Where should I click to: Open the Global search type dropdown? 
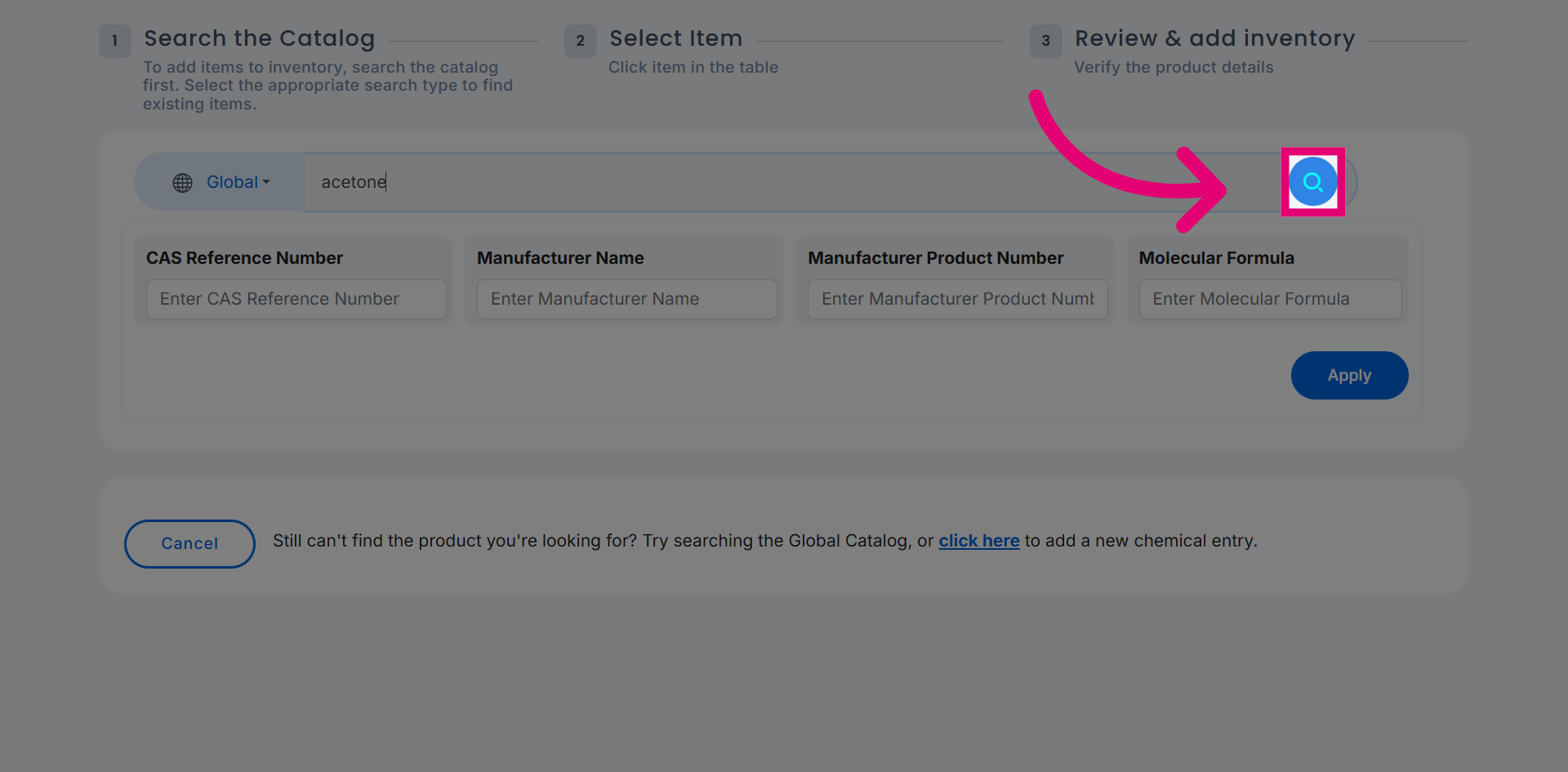point(220,181)
